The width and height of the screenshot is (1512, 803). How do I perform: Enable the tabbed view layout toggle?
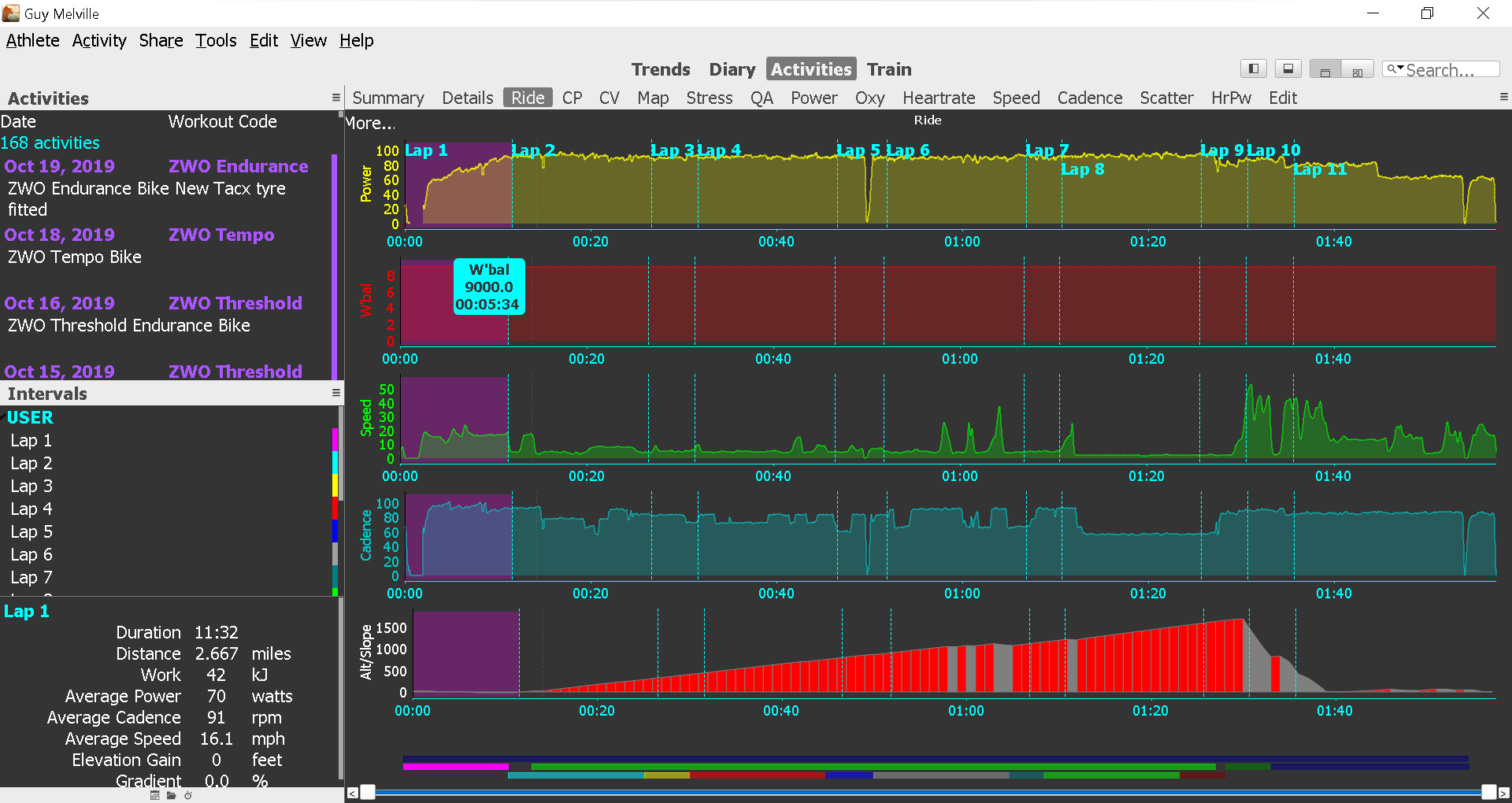[1325, 70]
